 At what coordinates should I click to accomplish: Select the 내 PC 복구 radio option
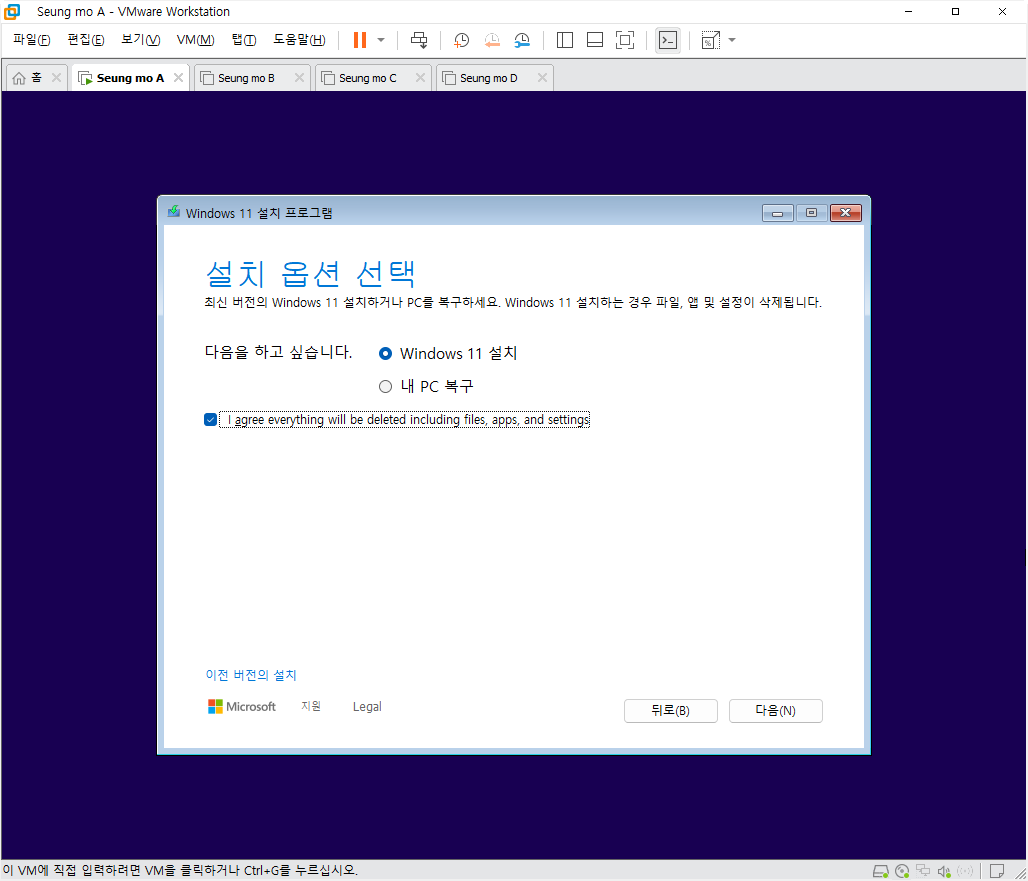[386, 387]
